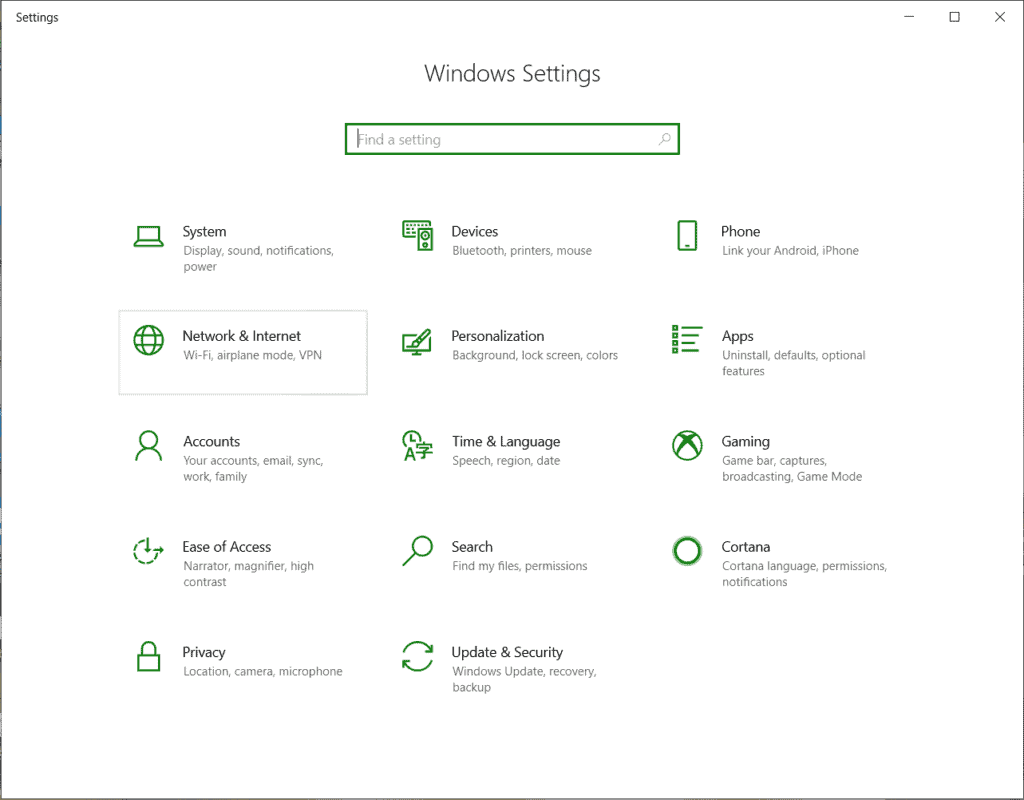Screen dimensions: 1024x800
Task: Click 'Find my files, permissions' text
Action: coord(520,566)
